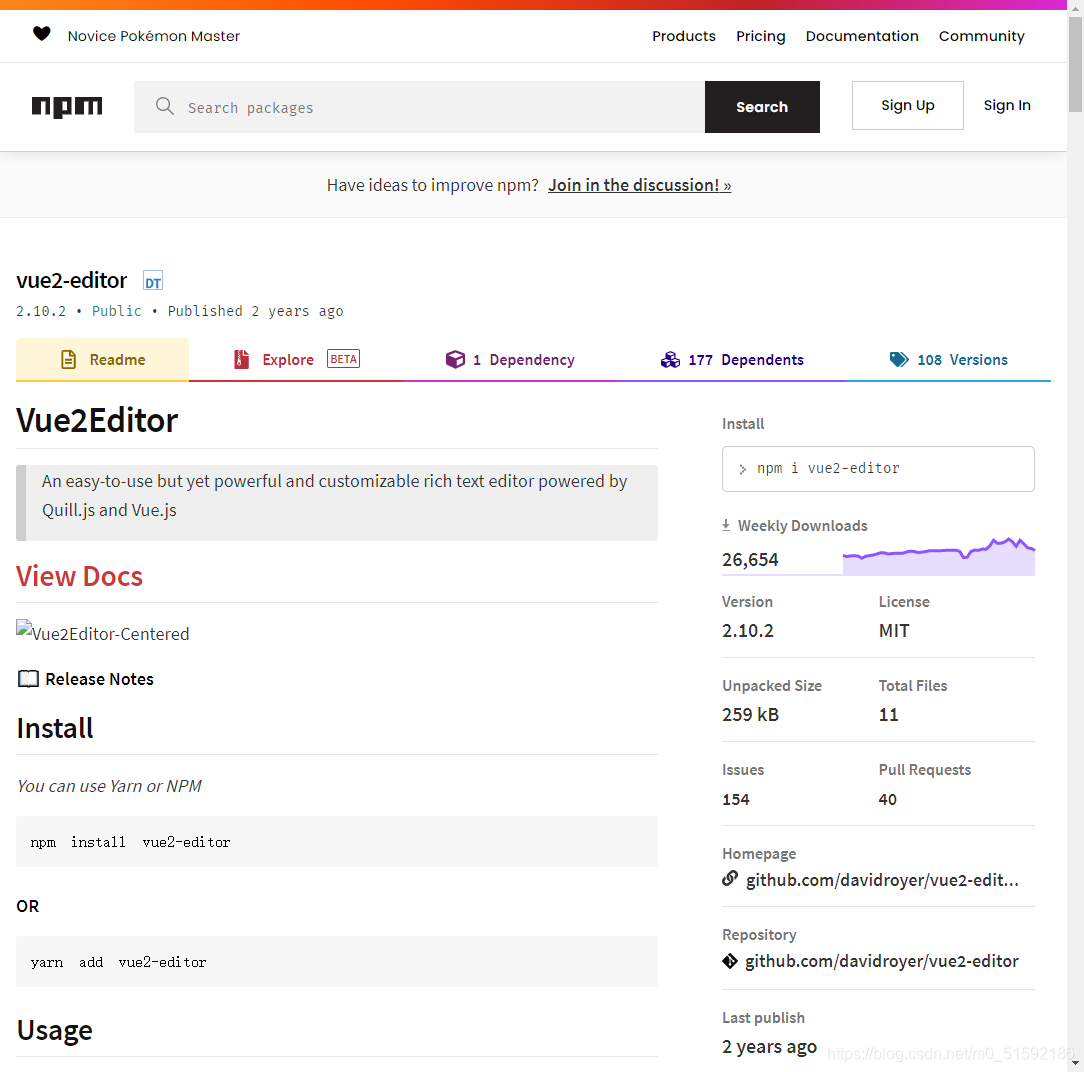Click the Release Notes book icon
Screen dimensions: 1084x1072
28,679
